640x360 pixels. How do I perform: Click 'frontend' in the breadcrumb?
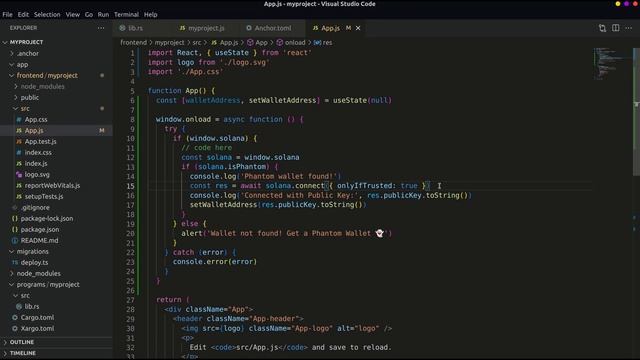pos(133,42)
